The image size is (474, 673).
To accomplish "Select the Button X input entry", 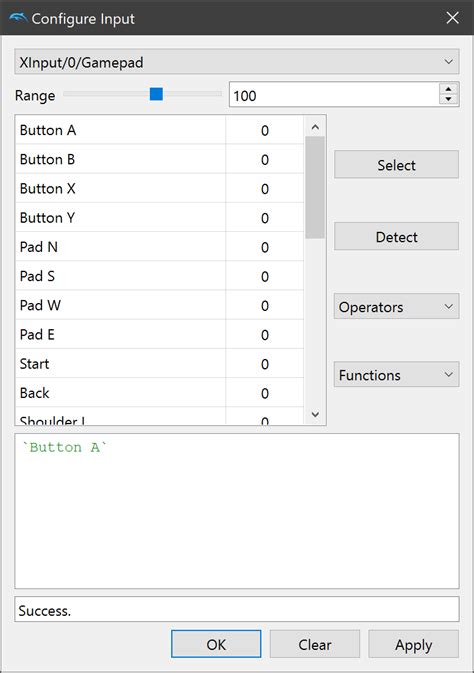I will pos(159,188).
